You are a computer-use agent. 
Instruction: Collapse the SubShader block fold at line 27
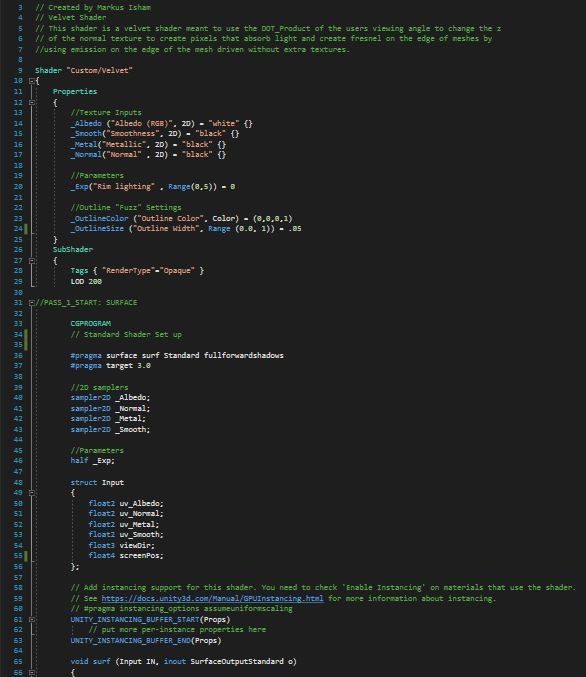(x=32, y=260)
